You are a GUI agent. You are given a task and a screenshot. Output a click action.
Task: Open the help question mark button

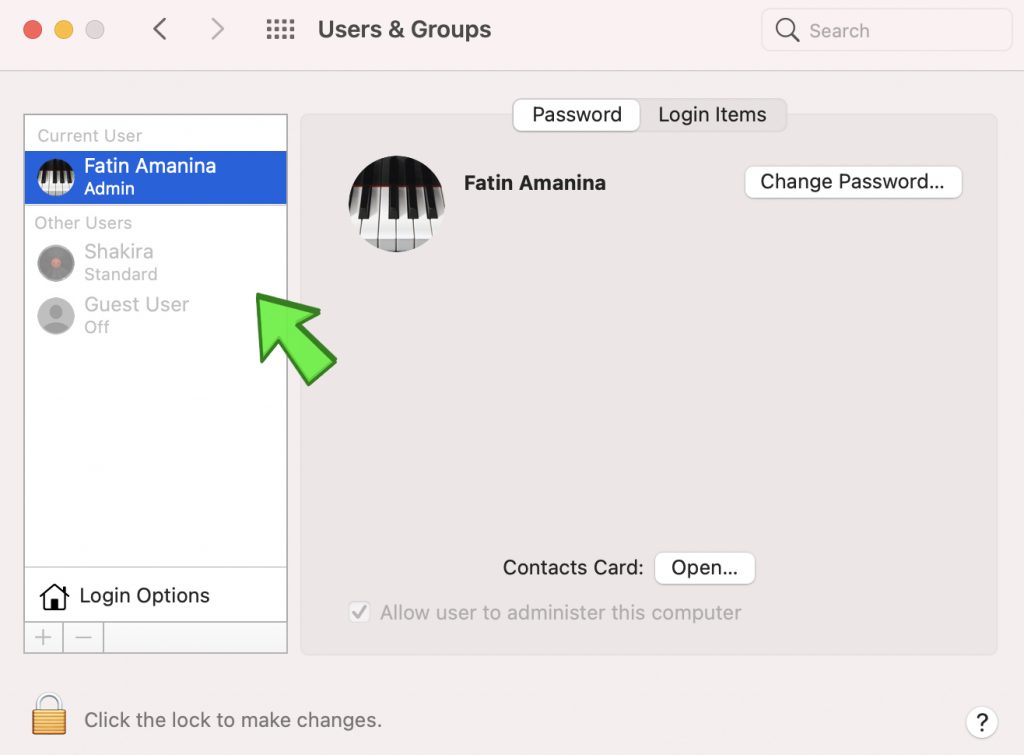[x=982, y=722]
